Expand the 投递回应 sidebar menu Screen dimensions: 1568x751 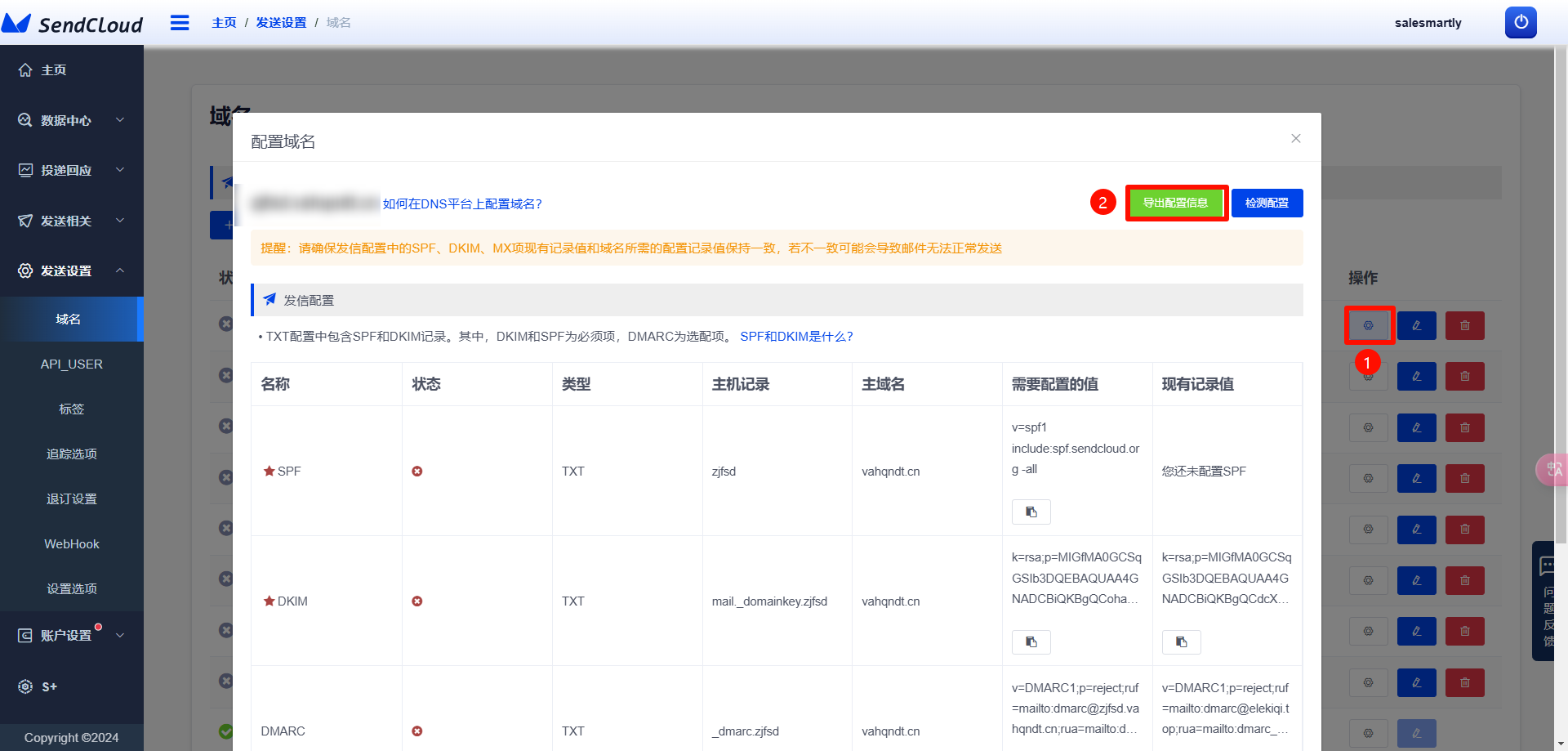[x=72, y=170]
